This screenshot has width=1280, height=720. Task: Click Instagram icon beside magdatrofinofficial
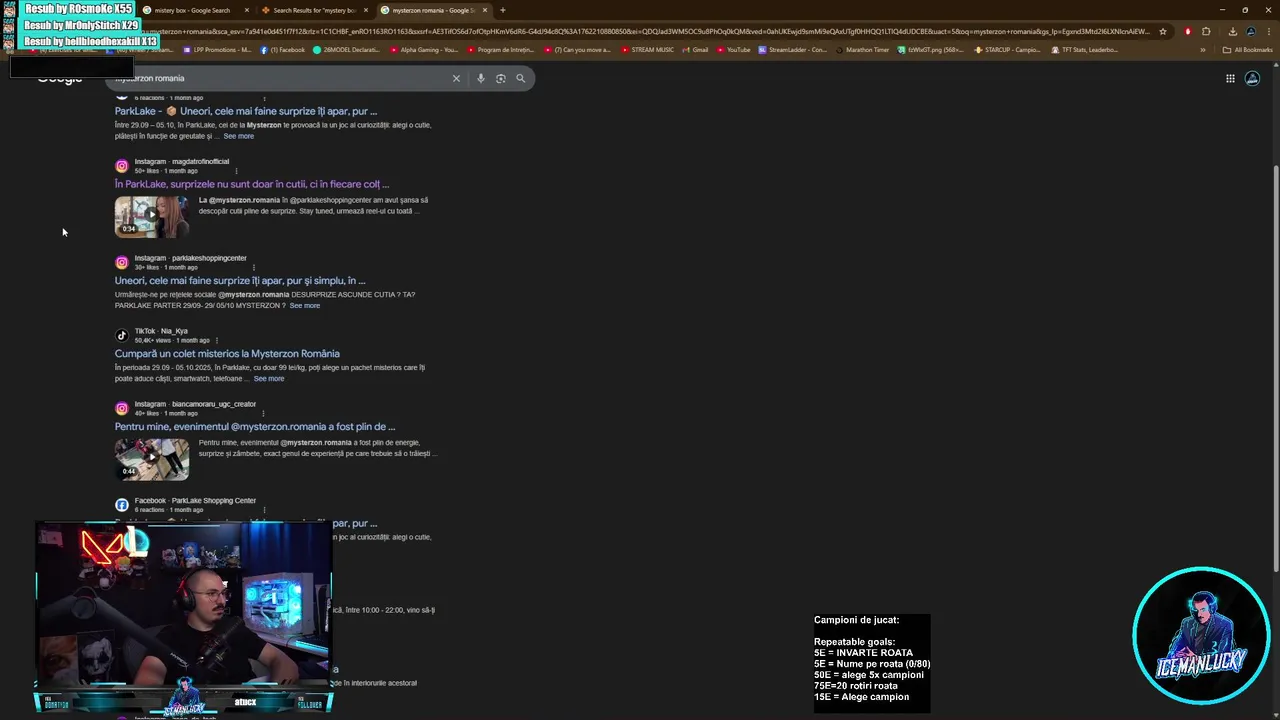click(x=122, y=166)
